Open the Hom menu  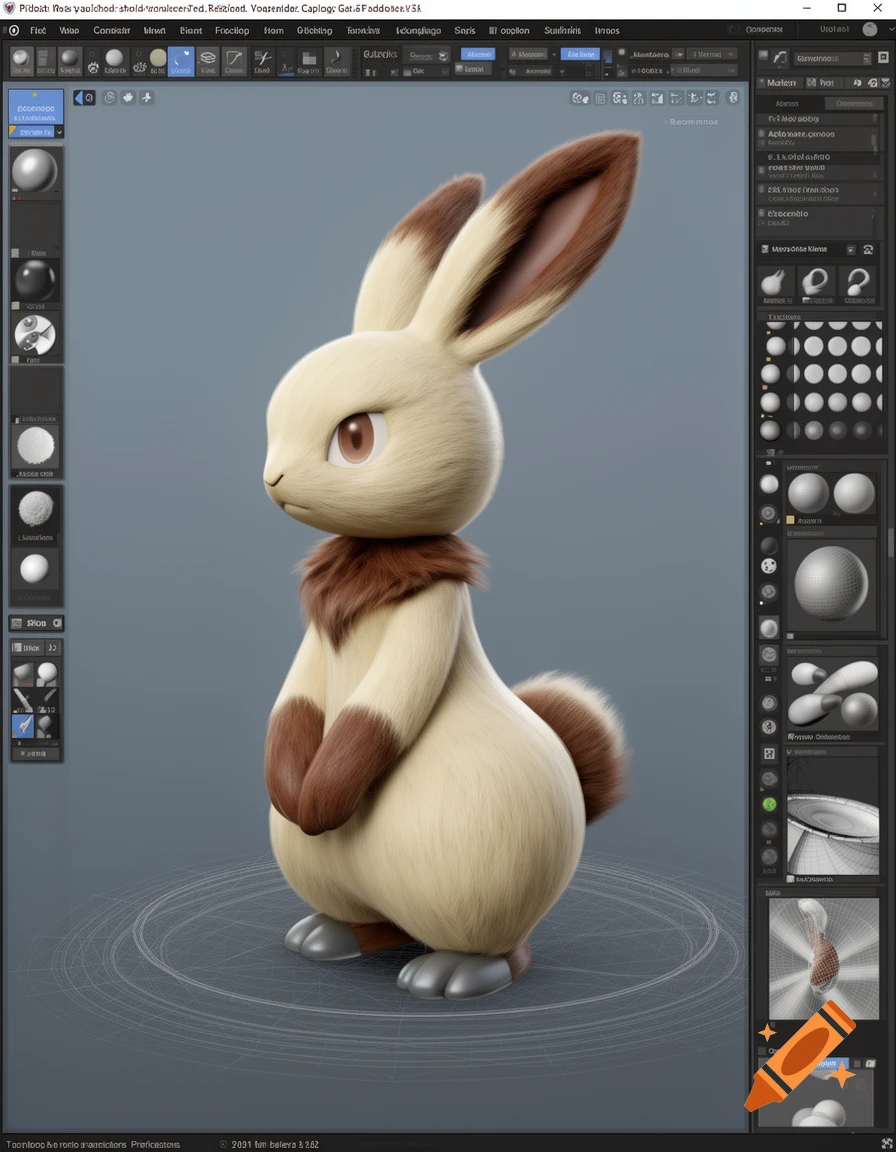click(274, 30)
